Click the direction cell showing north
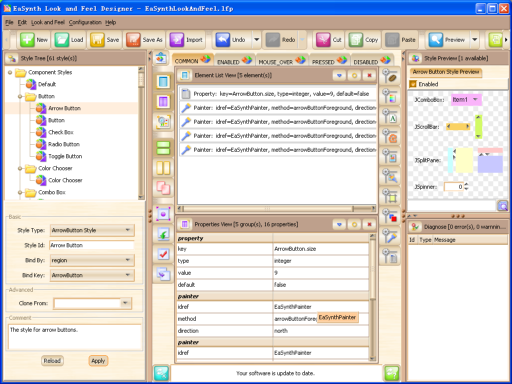Image resolution: width=512 pixels, height=384 pixels. (x=321, y=331)
